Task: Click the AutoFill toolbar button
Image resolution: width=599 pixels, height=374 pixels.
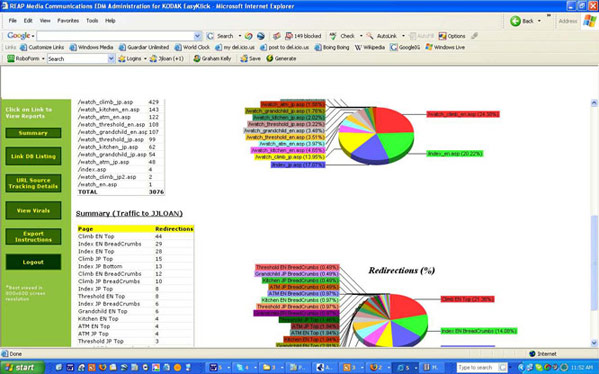Action: [422, 36]
